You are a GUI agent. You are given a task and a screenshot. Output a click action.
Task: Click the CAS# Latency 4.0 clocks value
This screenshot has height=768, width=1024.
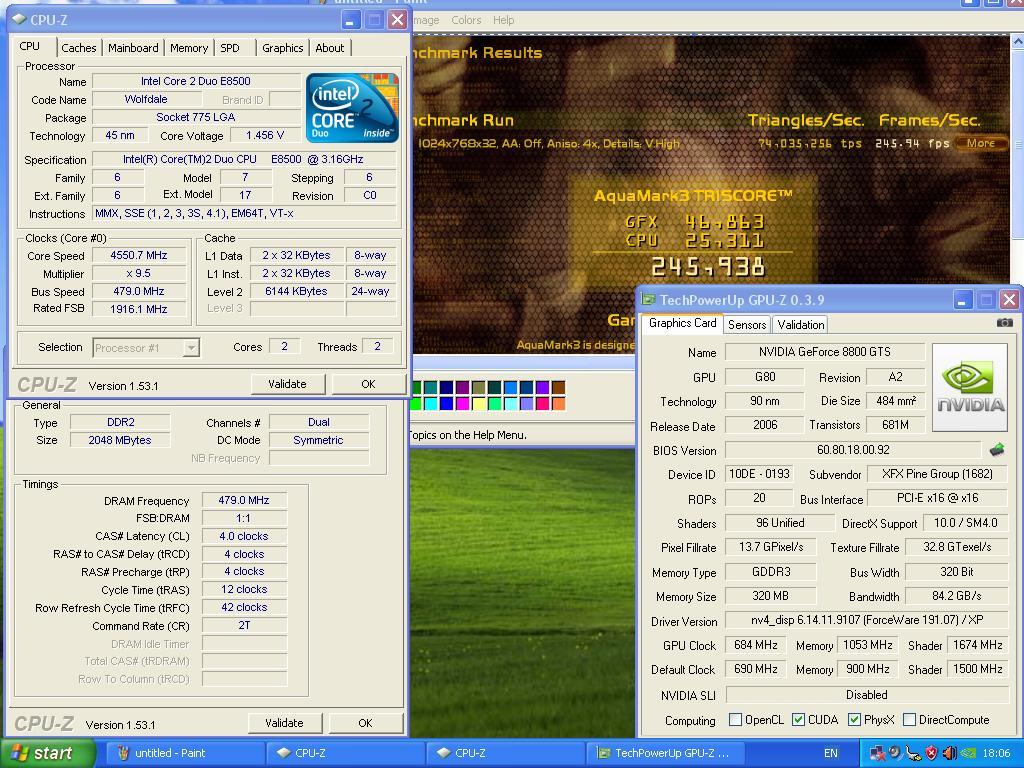tap(244, 536)
